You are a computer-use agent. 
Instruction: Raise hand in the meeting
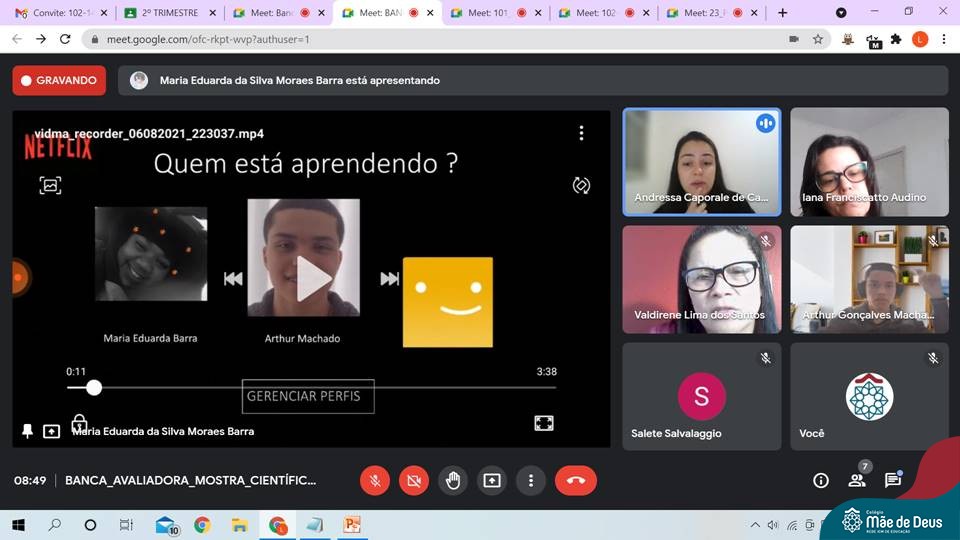pyautogui.click(x=452, y=481)
